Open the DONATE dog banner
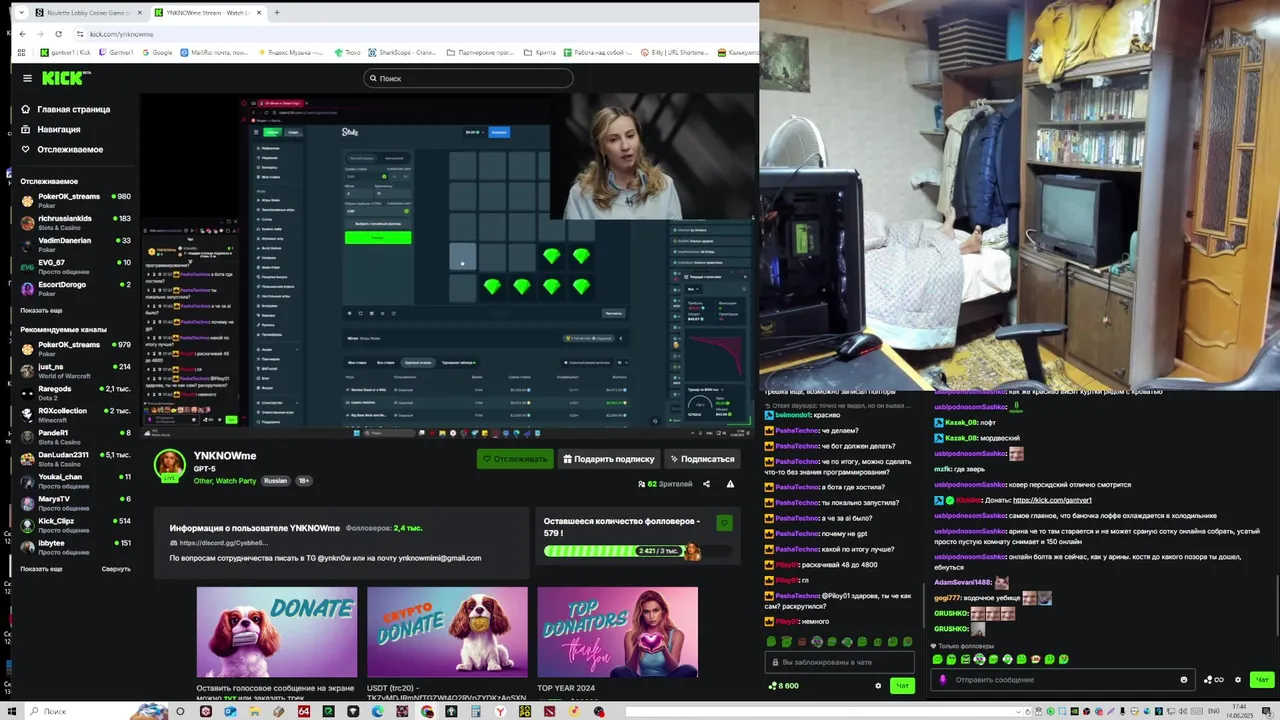 [277, 632]
